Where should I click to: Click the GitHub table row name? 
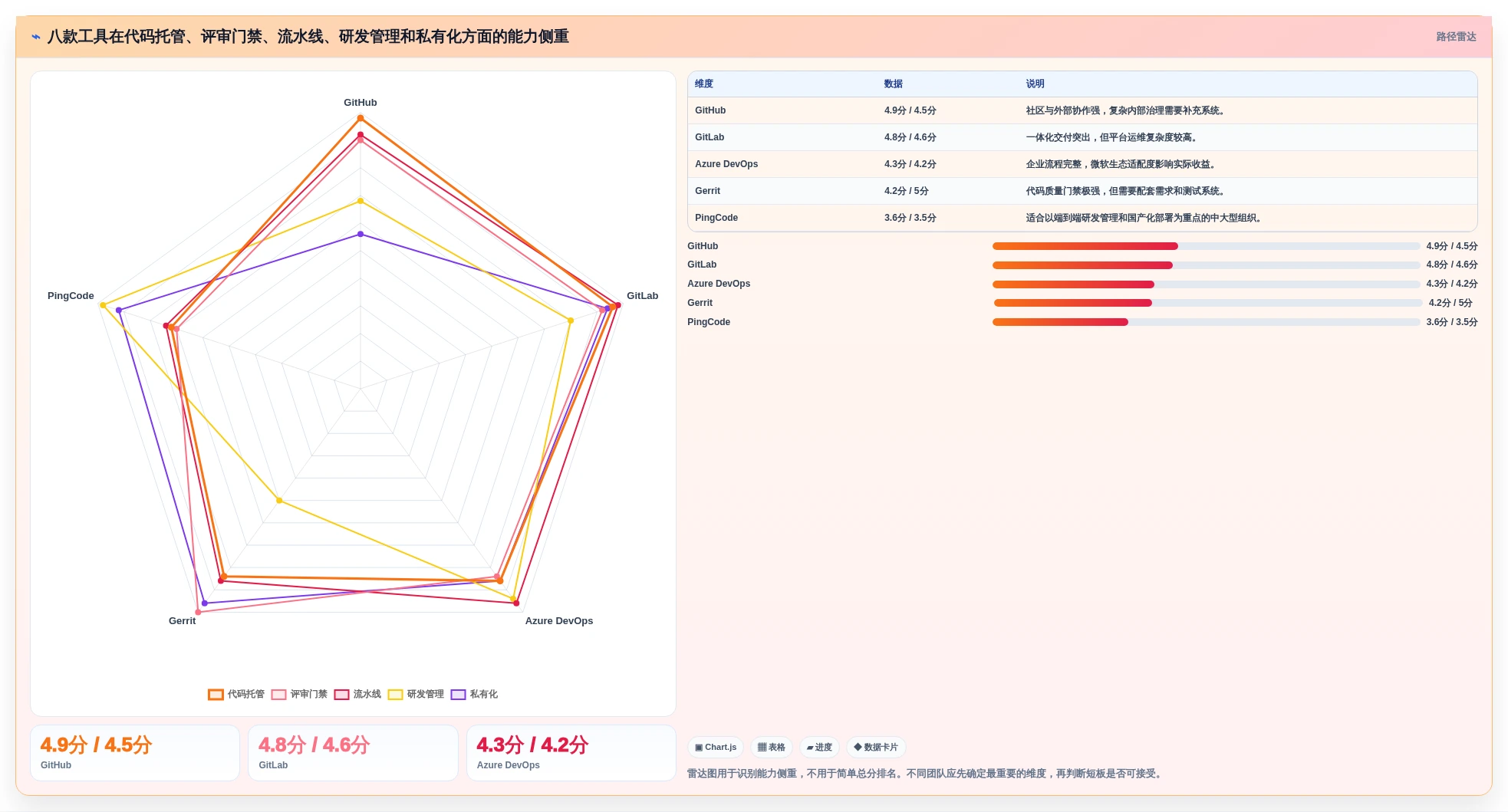tap(710, 111)
